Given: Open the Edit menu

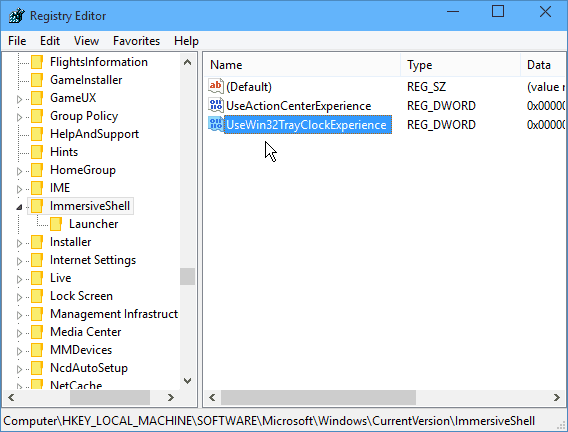Looking at the screenshot, I should click(50, 41).
